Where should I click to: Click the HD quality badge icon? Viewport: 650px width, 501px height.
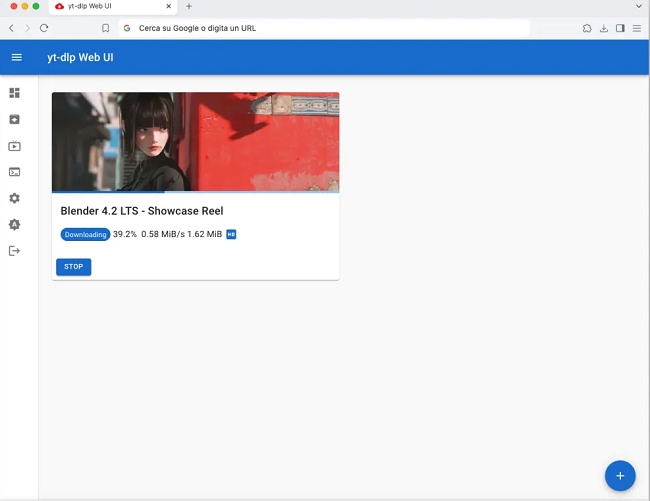(x=231, y=234)
